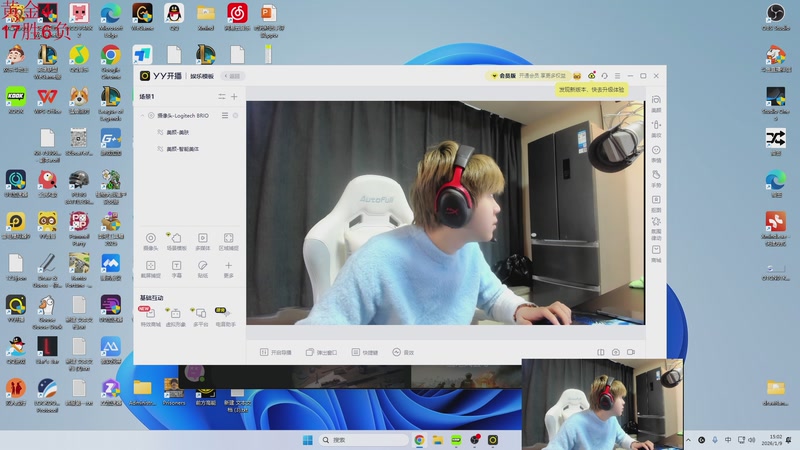This screenshot has width=800, height=450.
Task: Click 弹出窗口 pop-out window button
Action: point(321,353)
